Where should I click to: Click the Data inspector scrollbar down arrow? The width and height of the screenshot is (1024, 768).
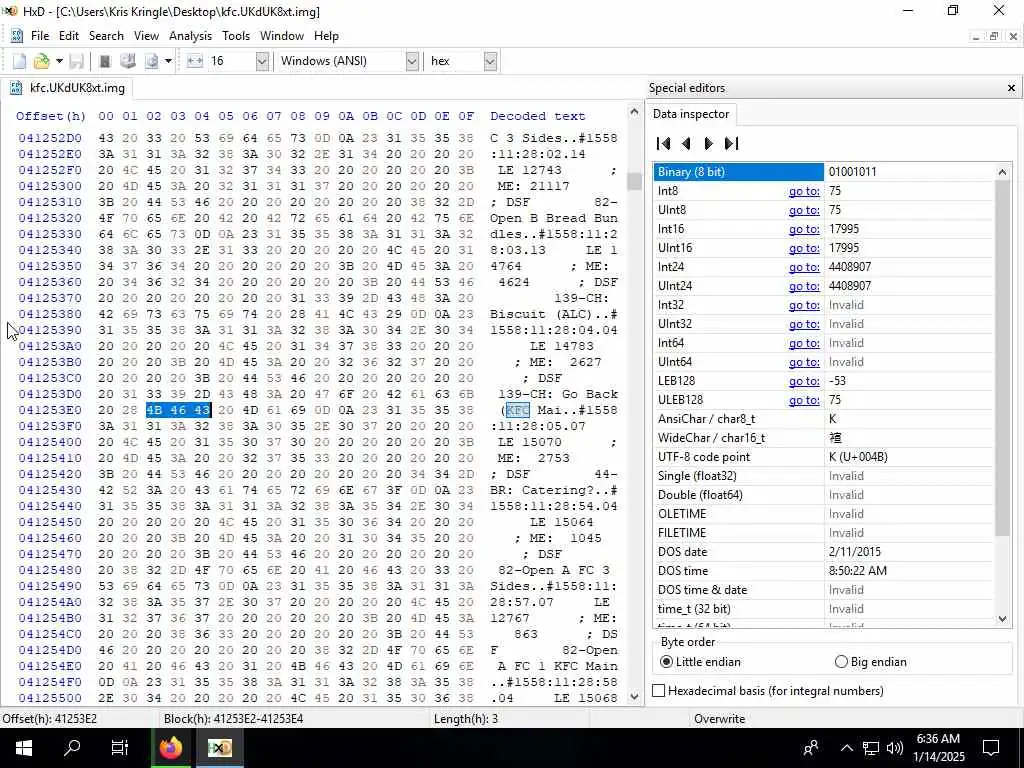pyautogui.click(x=1002, y=618)
